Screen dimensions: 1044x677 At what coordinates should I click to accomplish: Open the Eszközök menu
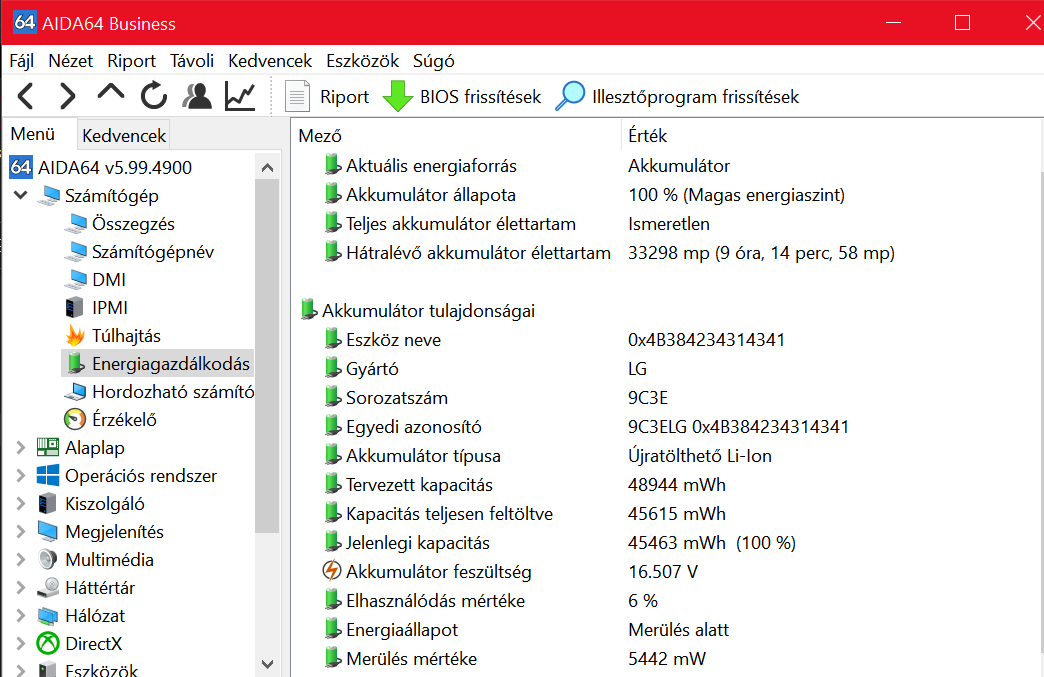click(362, 61)
